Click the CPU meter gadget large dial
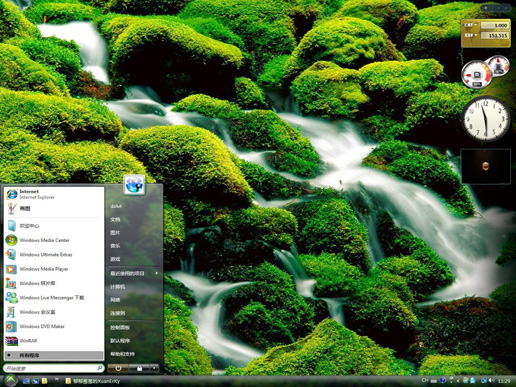Viewport: 516px width, 387px height. pos(476,75)
